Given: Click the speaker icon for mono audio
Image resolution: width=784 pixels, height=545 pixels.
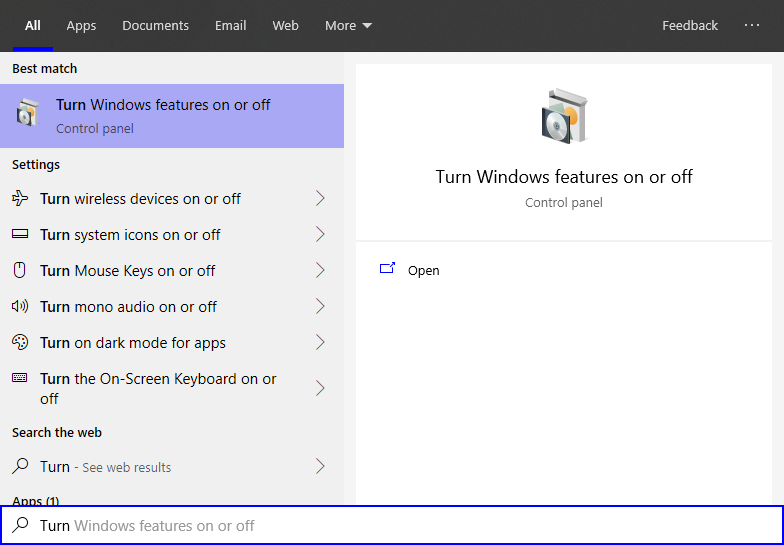Looking at the screenshot, I should (x=20, y=306).
